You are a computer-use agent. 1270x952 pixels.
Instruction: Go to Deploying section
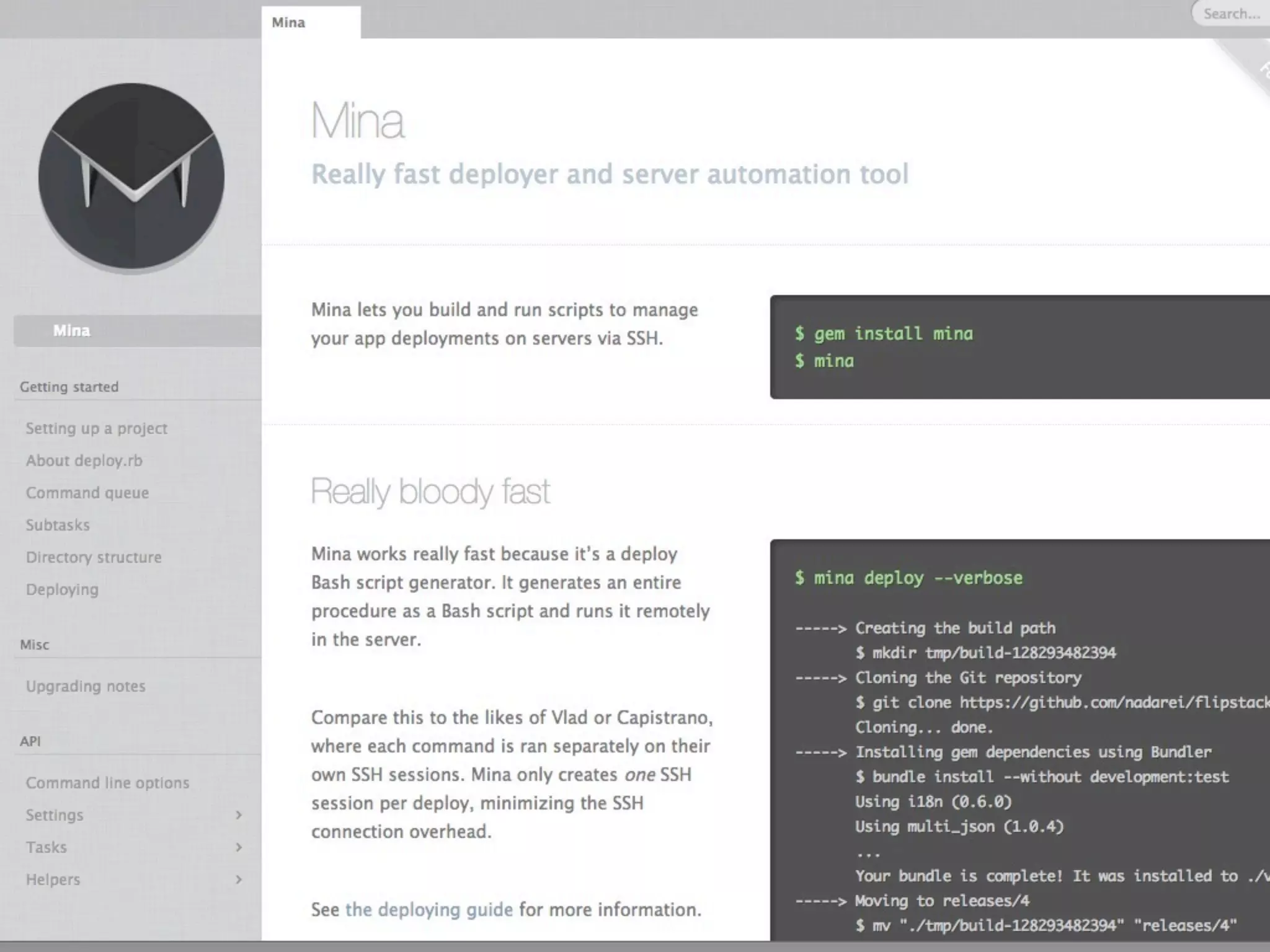pyautogui.click(x=62, y=589)
